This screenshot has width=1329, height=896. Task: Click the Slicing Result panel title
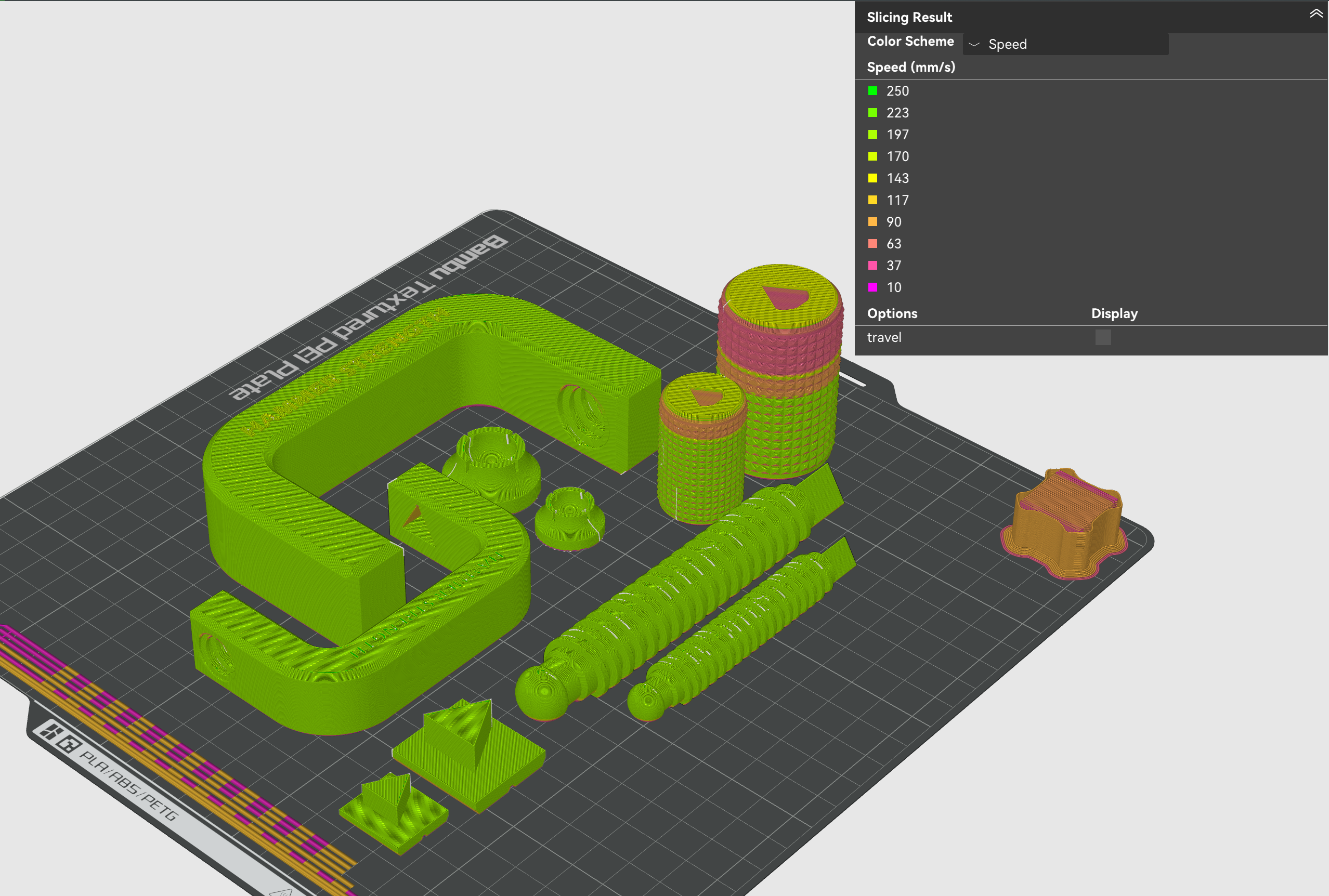pyautogui.click(x=909, y=17)
